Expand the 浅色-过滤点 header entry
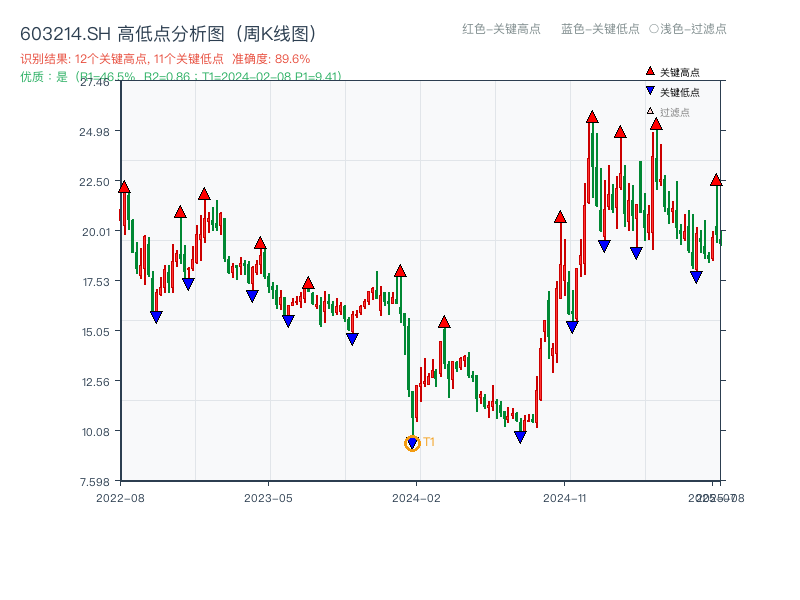This screenshot has height=600, width=800. click(693, 30)
